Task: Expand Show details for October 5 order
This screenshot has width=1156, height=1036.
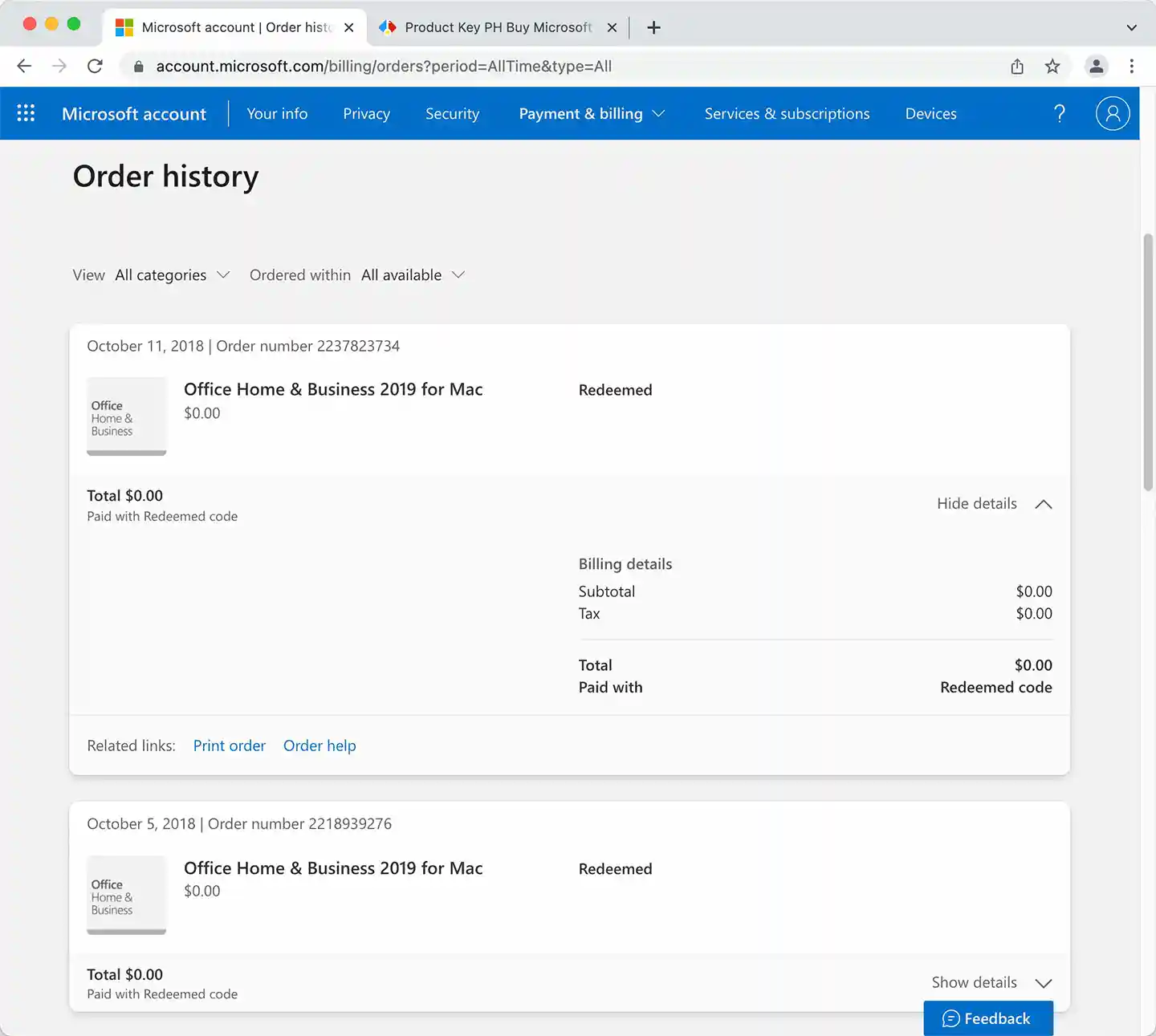Action: 991,983
